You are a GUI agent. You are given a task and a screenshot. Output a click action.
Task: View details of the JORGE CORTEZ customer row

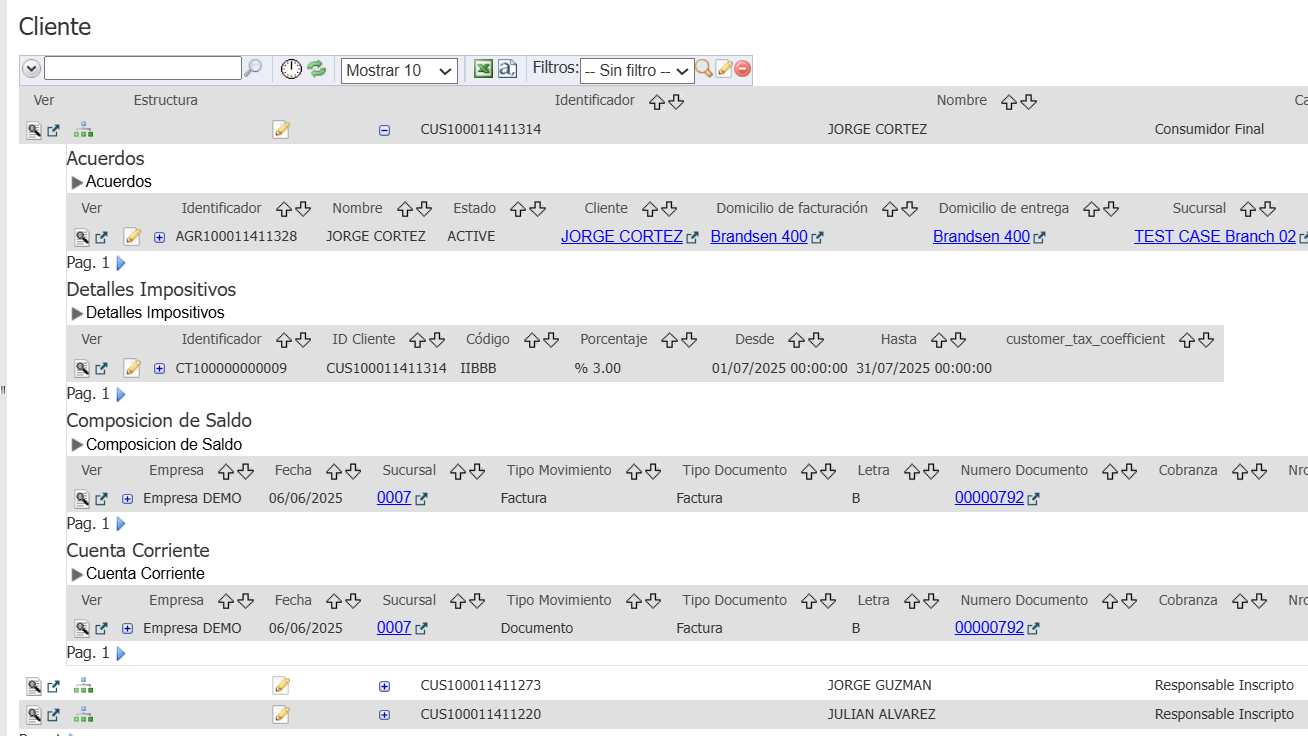34,130
